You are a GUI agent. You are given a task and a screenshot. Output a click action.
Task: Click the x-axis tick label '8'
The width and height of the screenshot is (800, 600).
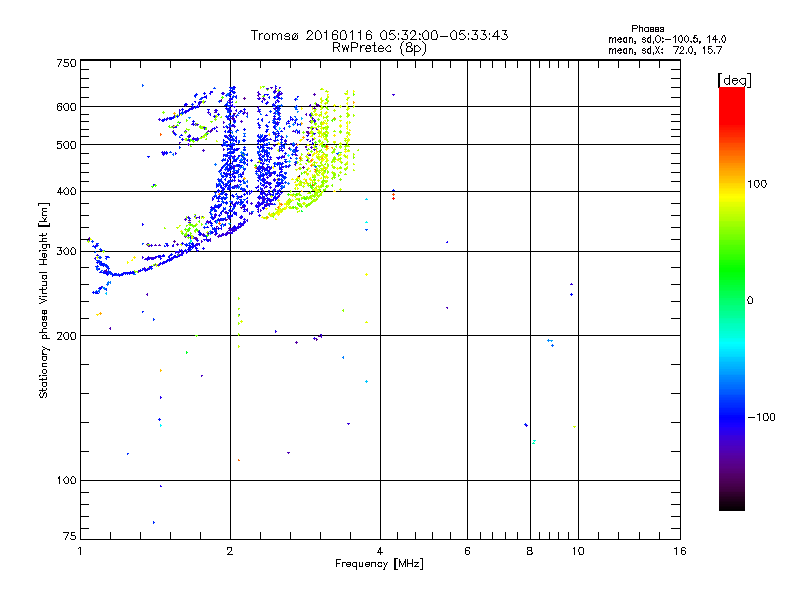tap(530, 551)
